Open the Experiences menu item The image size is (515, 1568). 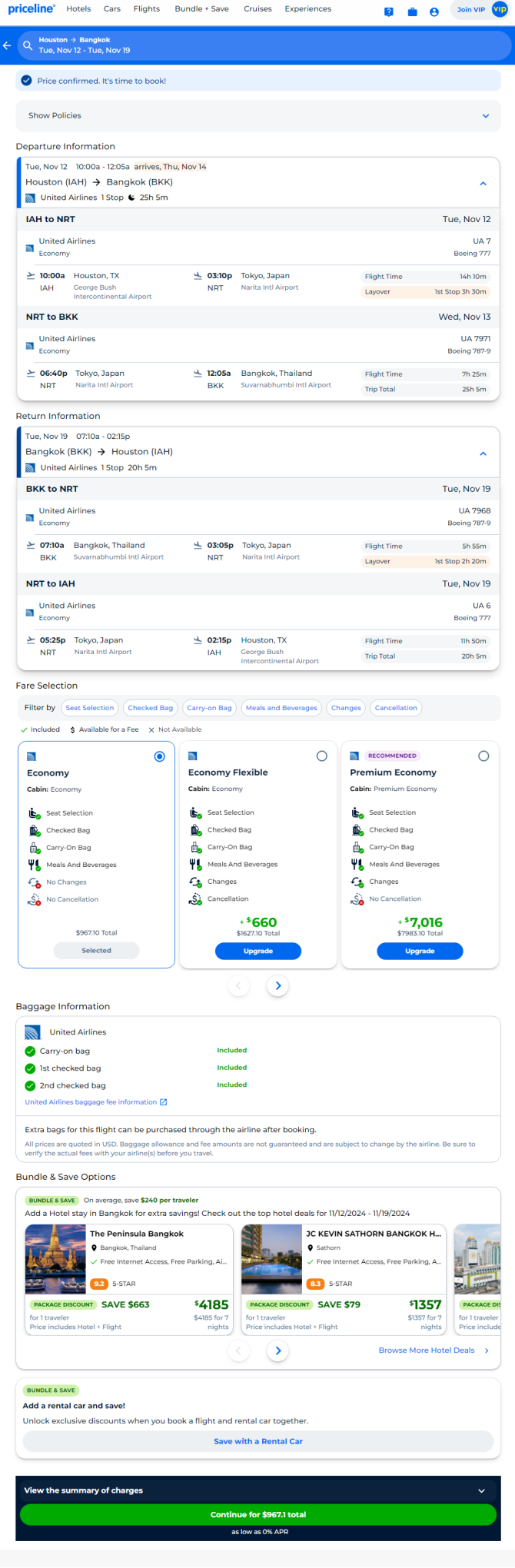point(308,9)
